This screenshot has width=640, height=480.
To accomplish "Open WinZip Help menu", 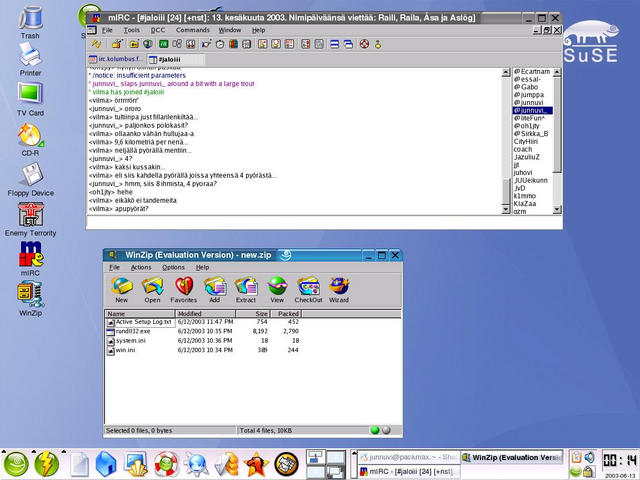I will 202,267.
